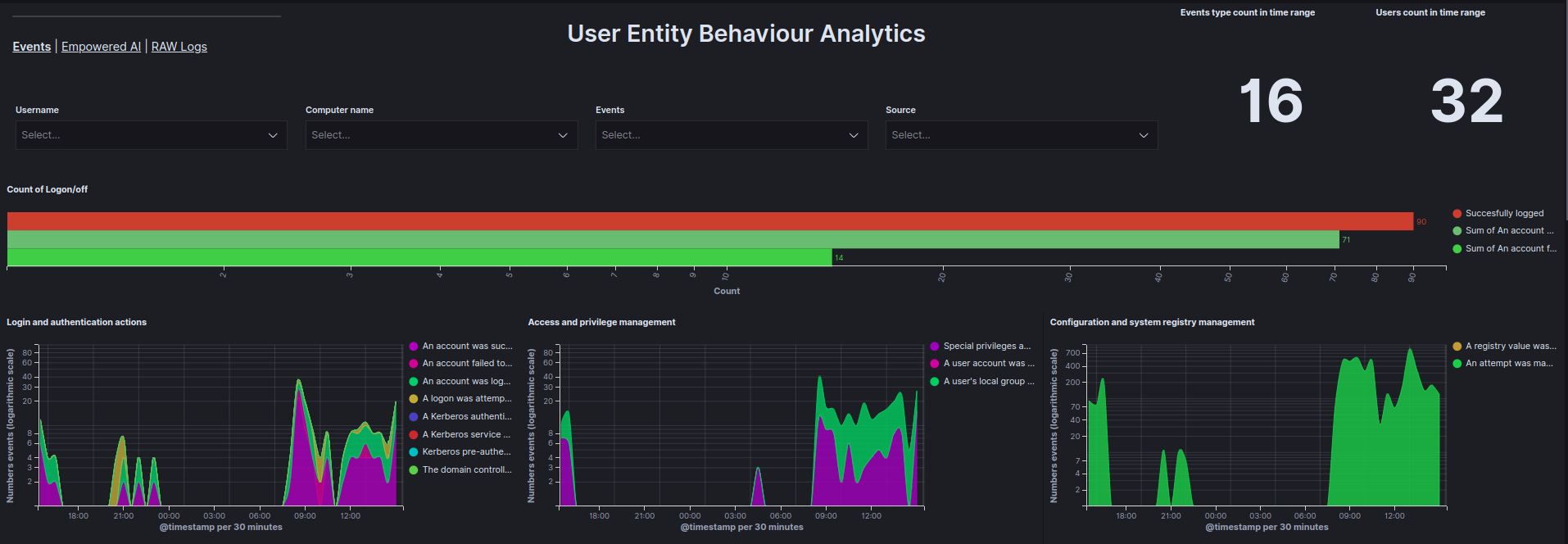Click 'A Kerberos service' red legend dot

pyautogui.click(x=414, y=434)
